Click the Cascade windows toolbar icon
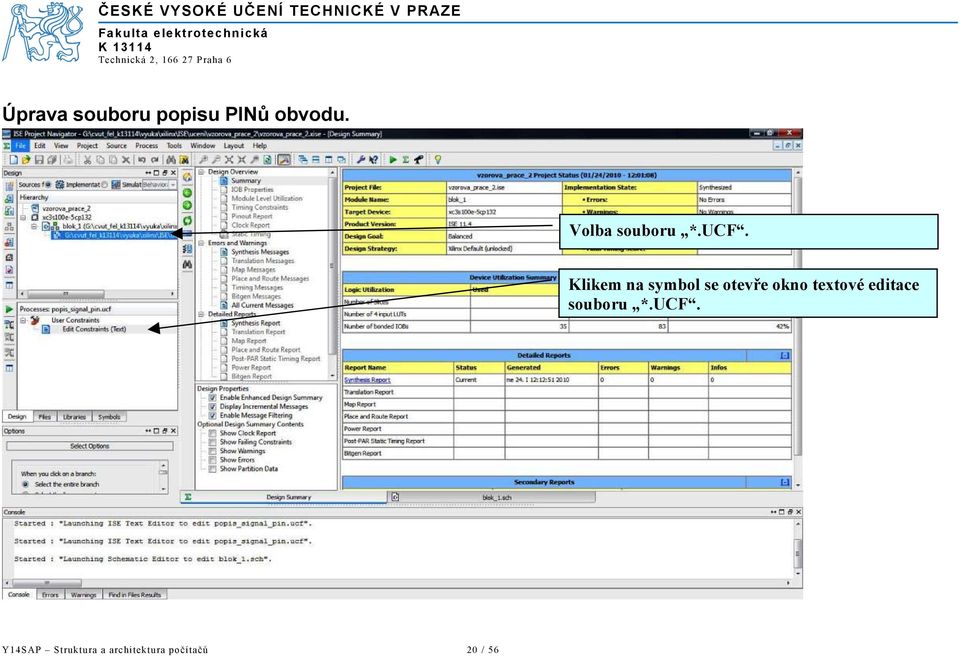This screenshot has height=657, width=960. tap(303, 160)
